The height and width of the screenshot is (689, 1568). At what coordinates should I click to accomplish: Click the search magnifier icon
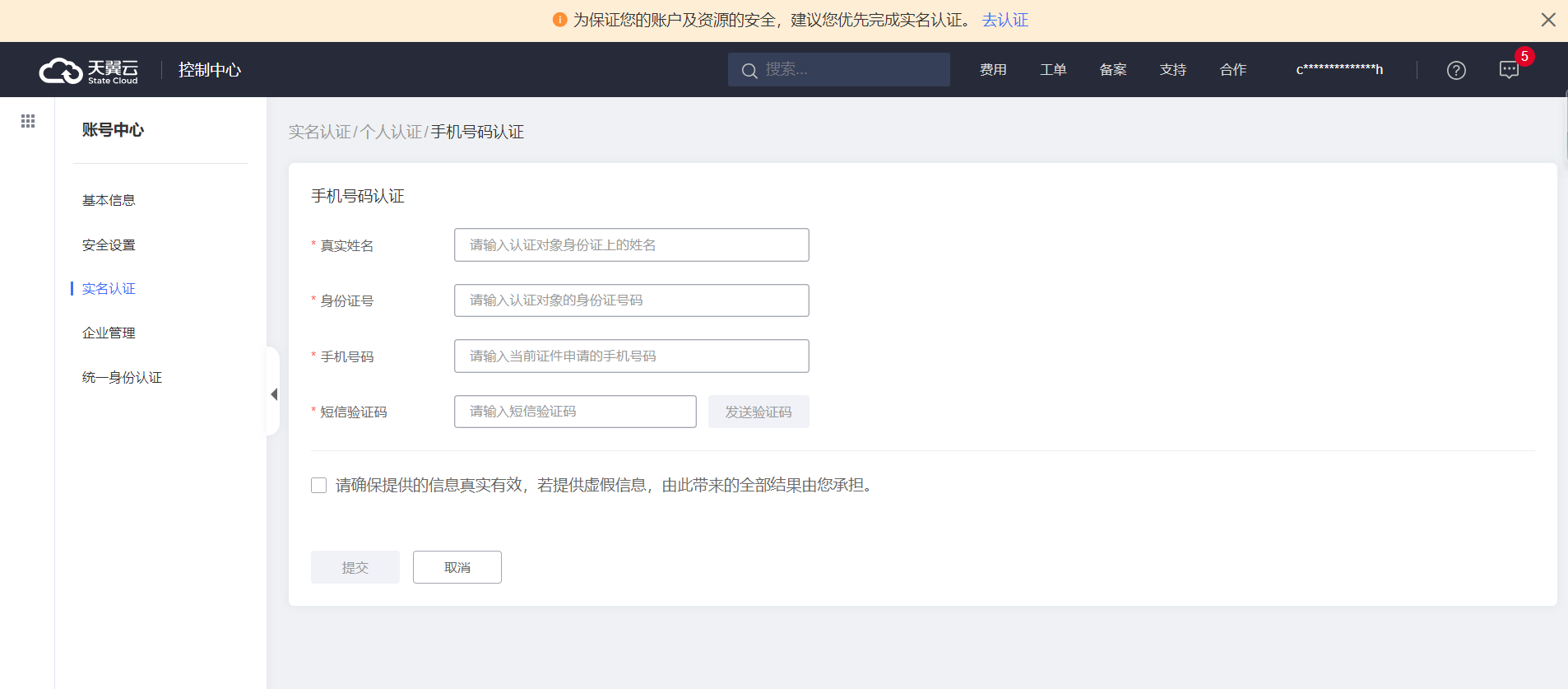tap(749, 71)
